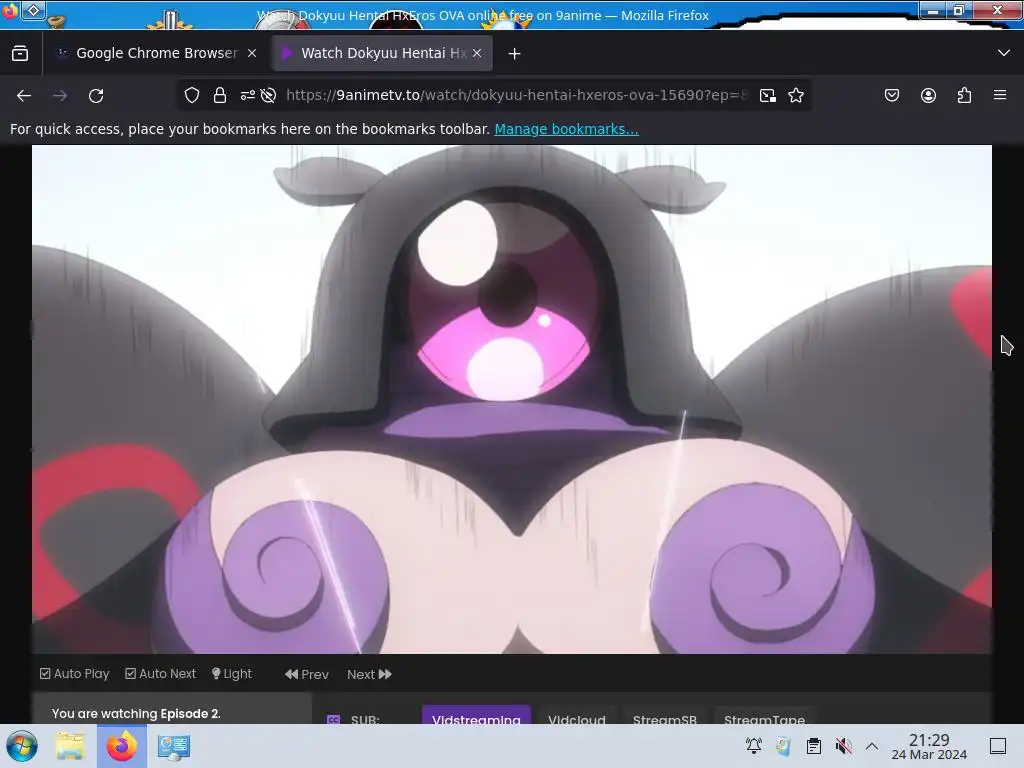Image resolution: width=1024 pixels, height=768 pixels.
Task: Bookmark this page with the star icon
Action: [x=795, y=95]
